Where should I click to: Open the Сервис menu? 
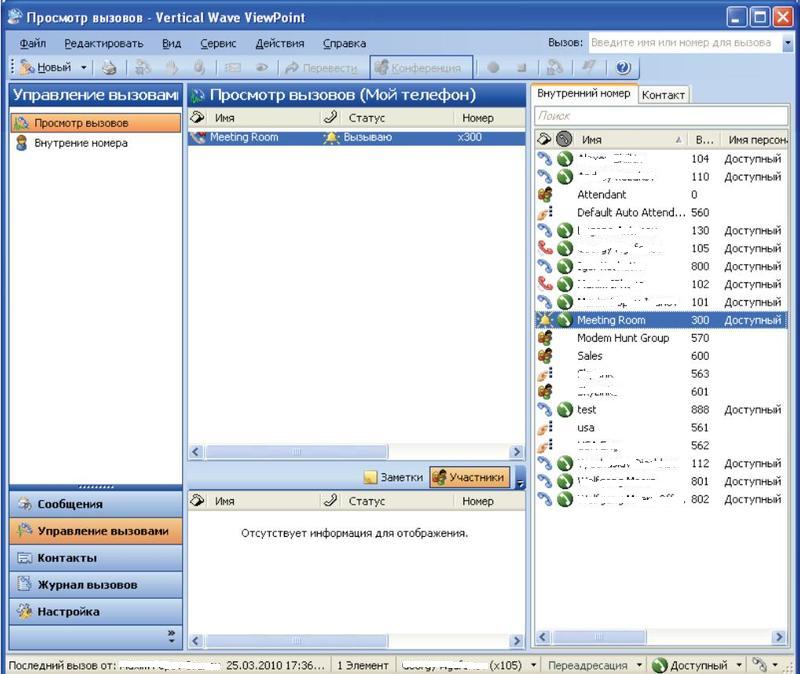point(218,44)
